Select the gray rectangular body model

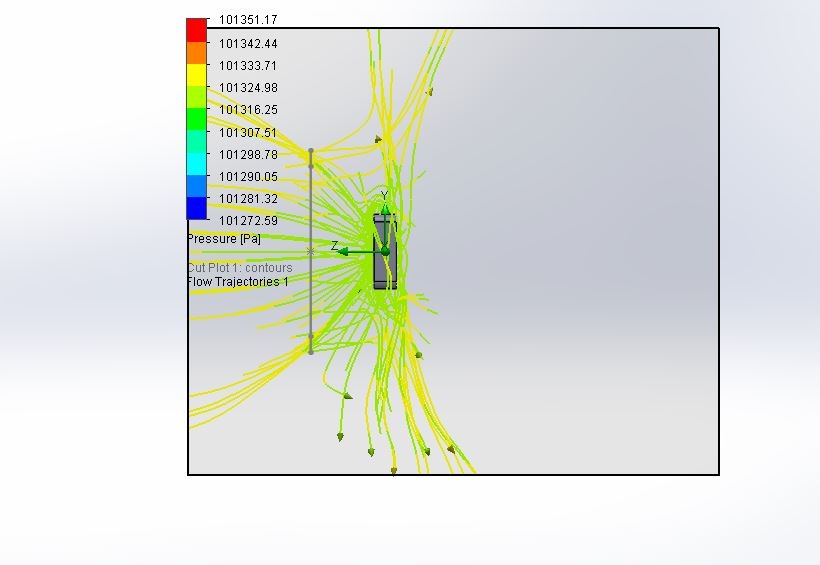385,251
